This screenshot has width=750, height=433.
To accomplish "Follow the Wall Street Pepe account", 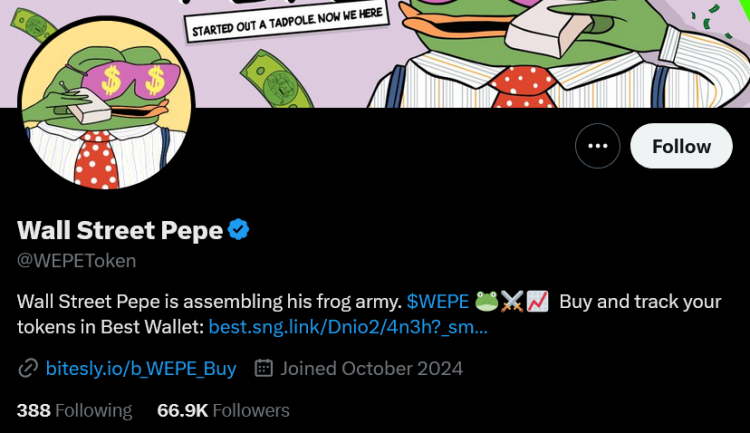I will click(x=681, y=146).
